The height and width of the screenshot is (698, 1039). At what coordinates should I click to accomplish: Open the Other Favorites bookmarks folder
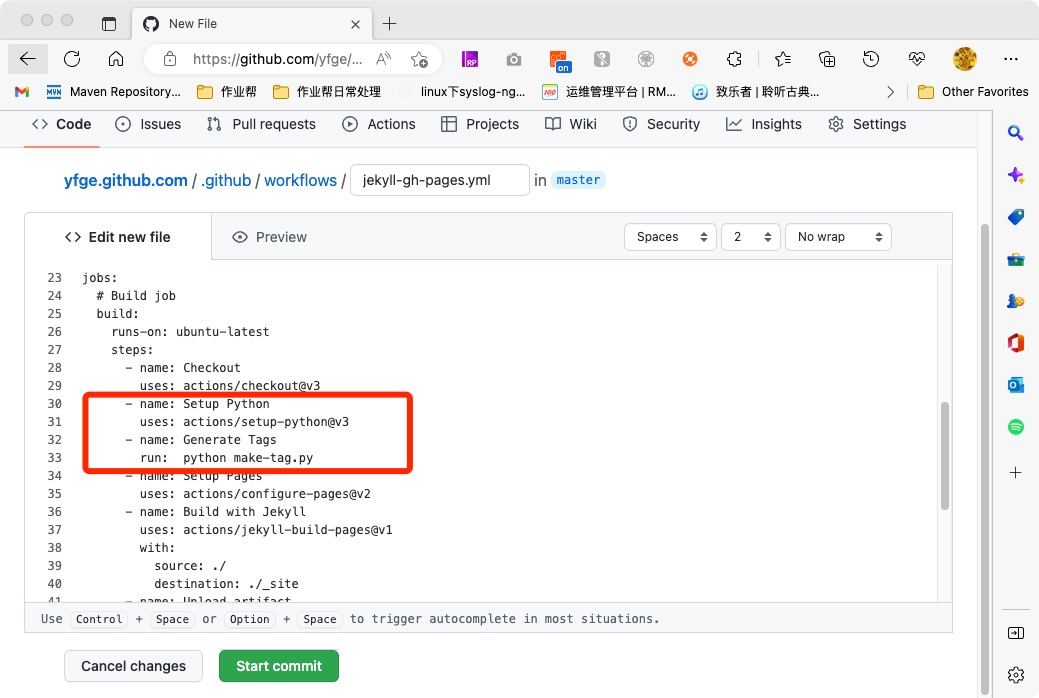click(x=973, y=91)
